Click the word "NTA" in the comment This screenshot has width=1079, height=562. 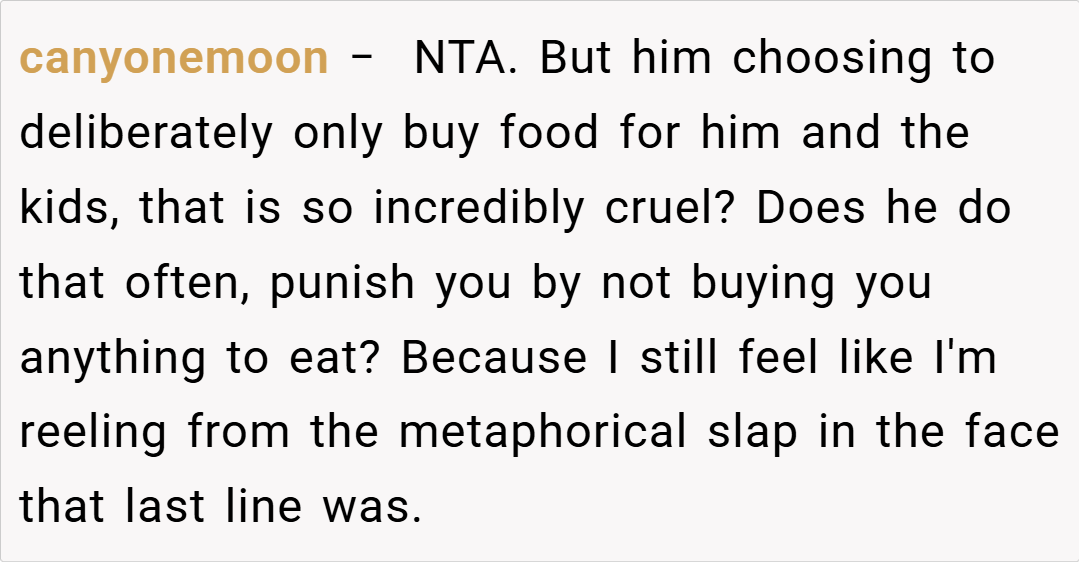pyautogui.click(x=463, y=59)
